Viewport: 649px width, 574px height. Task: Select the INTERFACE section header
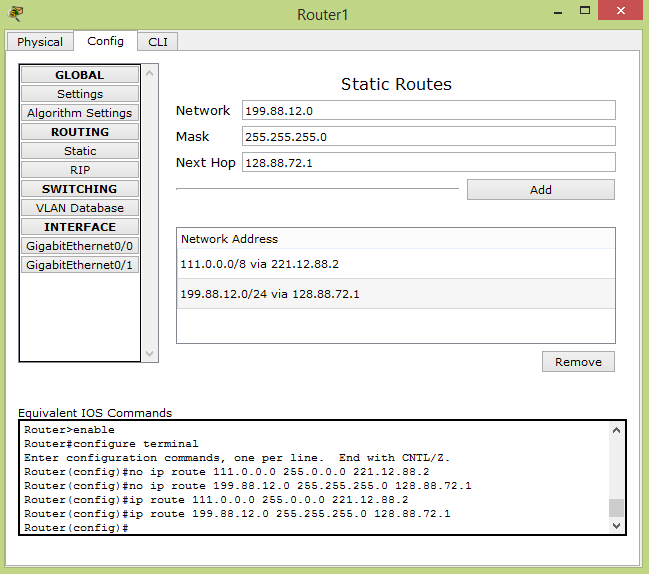(80, 227)
